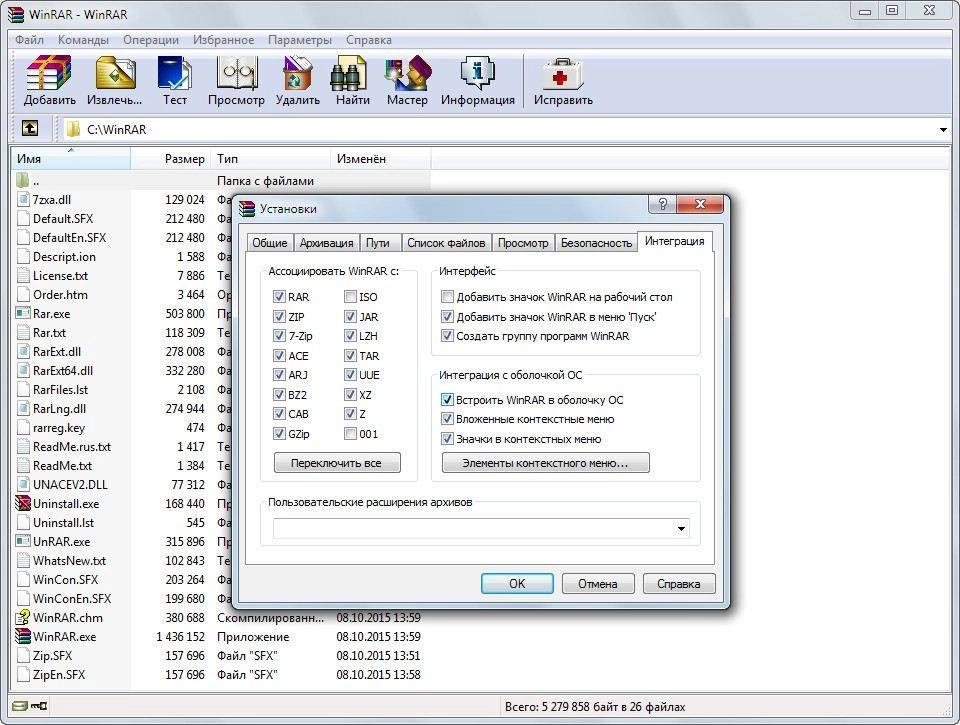Open the Файл menu
Image resolution: width=960 pixels, height=725 pixels.
point(29,40)
